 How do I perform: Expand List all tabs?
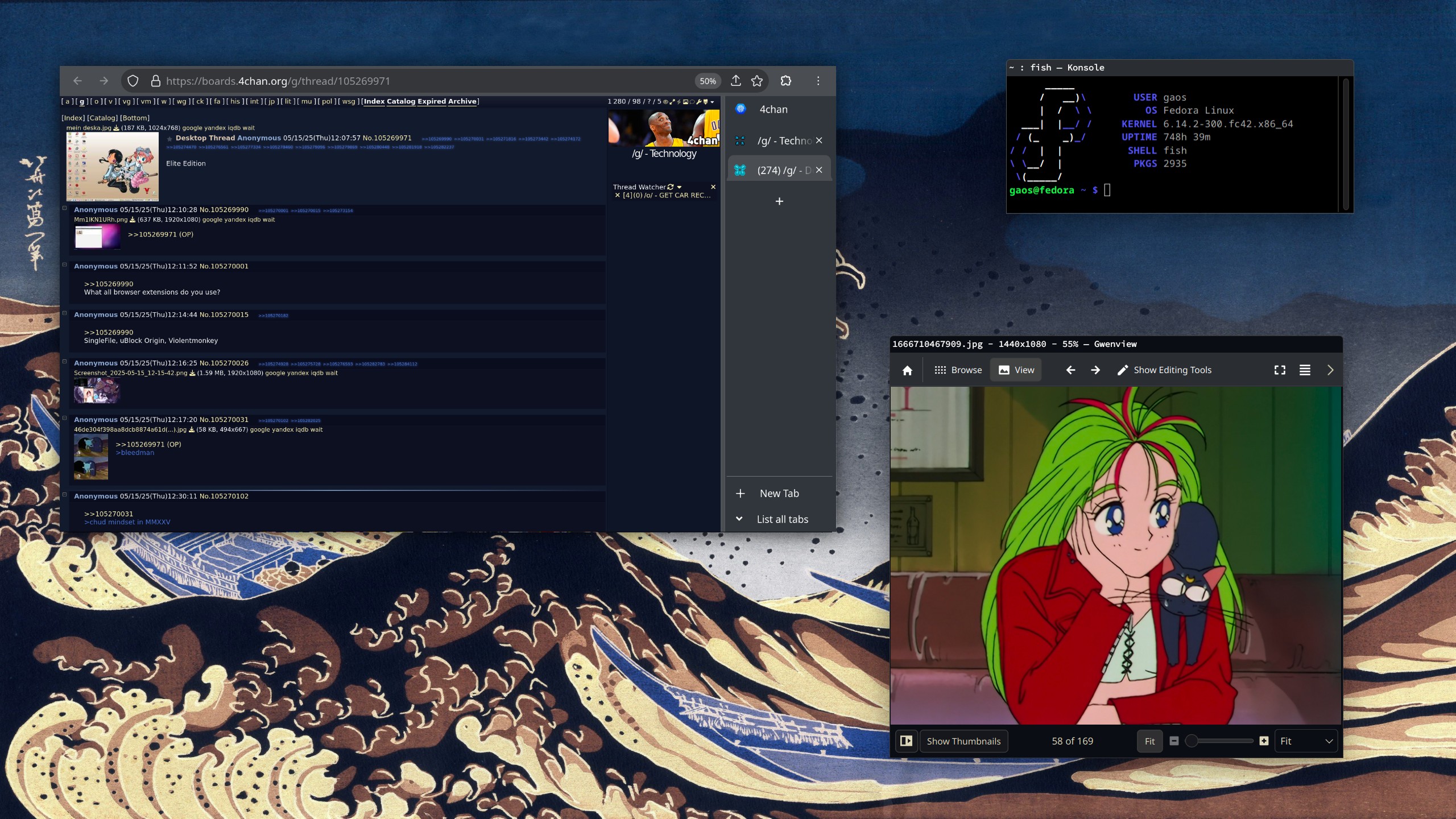(779, 519)
